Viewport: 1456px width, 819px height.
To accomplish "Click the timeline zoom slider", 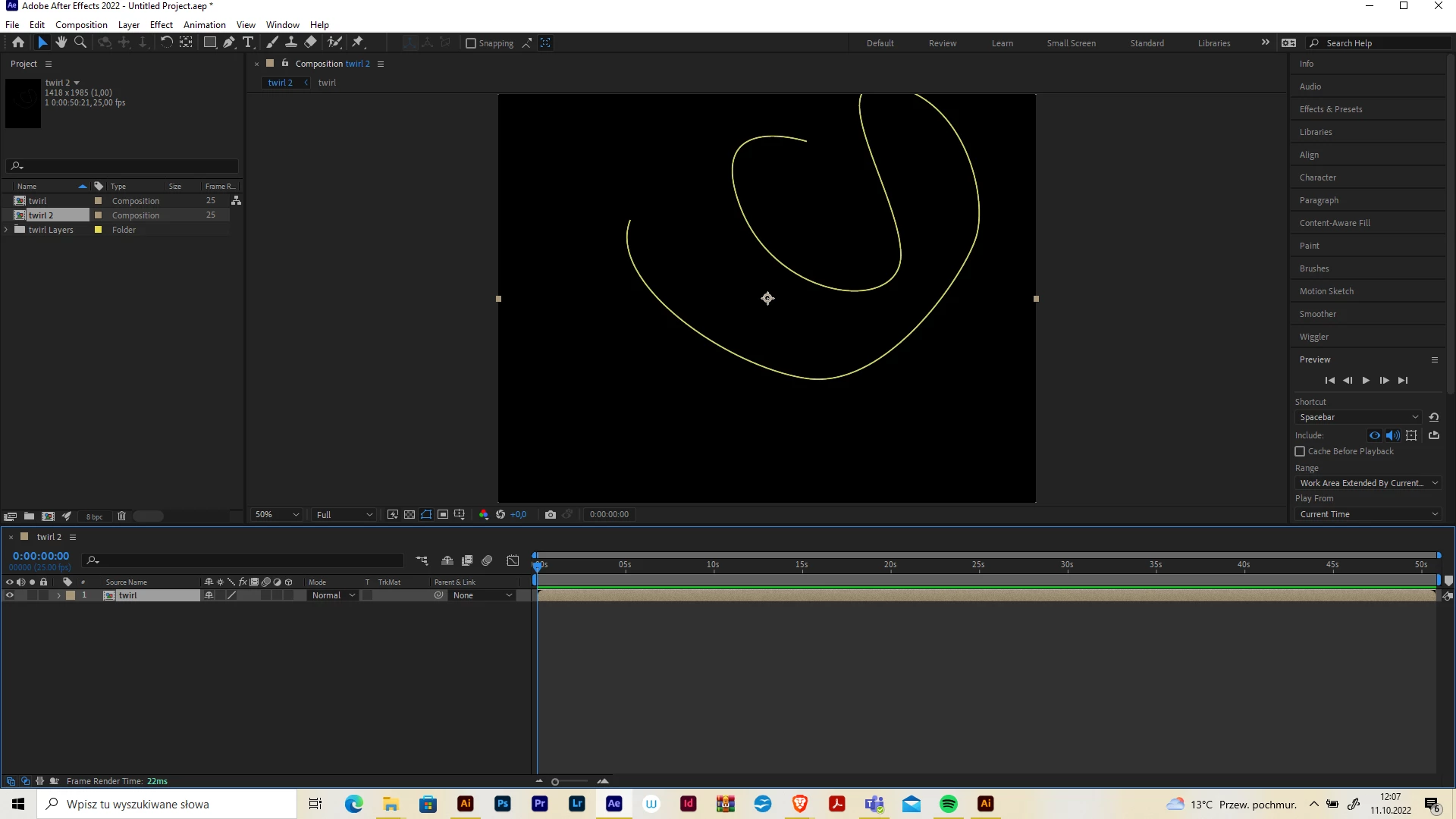I will (x=556, y=782).
